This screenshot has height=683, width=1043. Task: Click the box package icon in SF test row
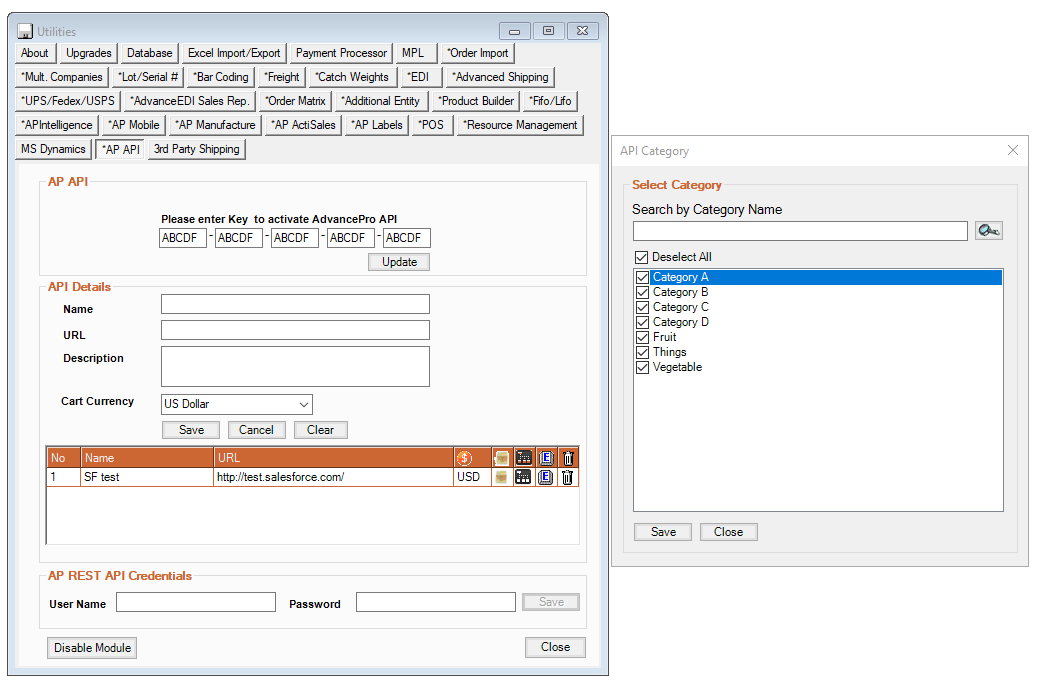501,478
